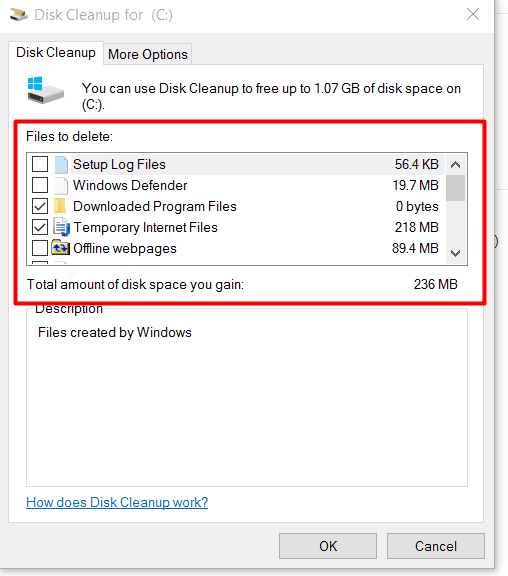
Task: Click the Temporary Internet Files icon
Action: (x=61, y=227)
